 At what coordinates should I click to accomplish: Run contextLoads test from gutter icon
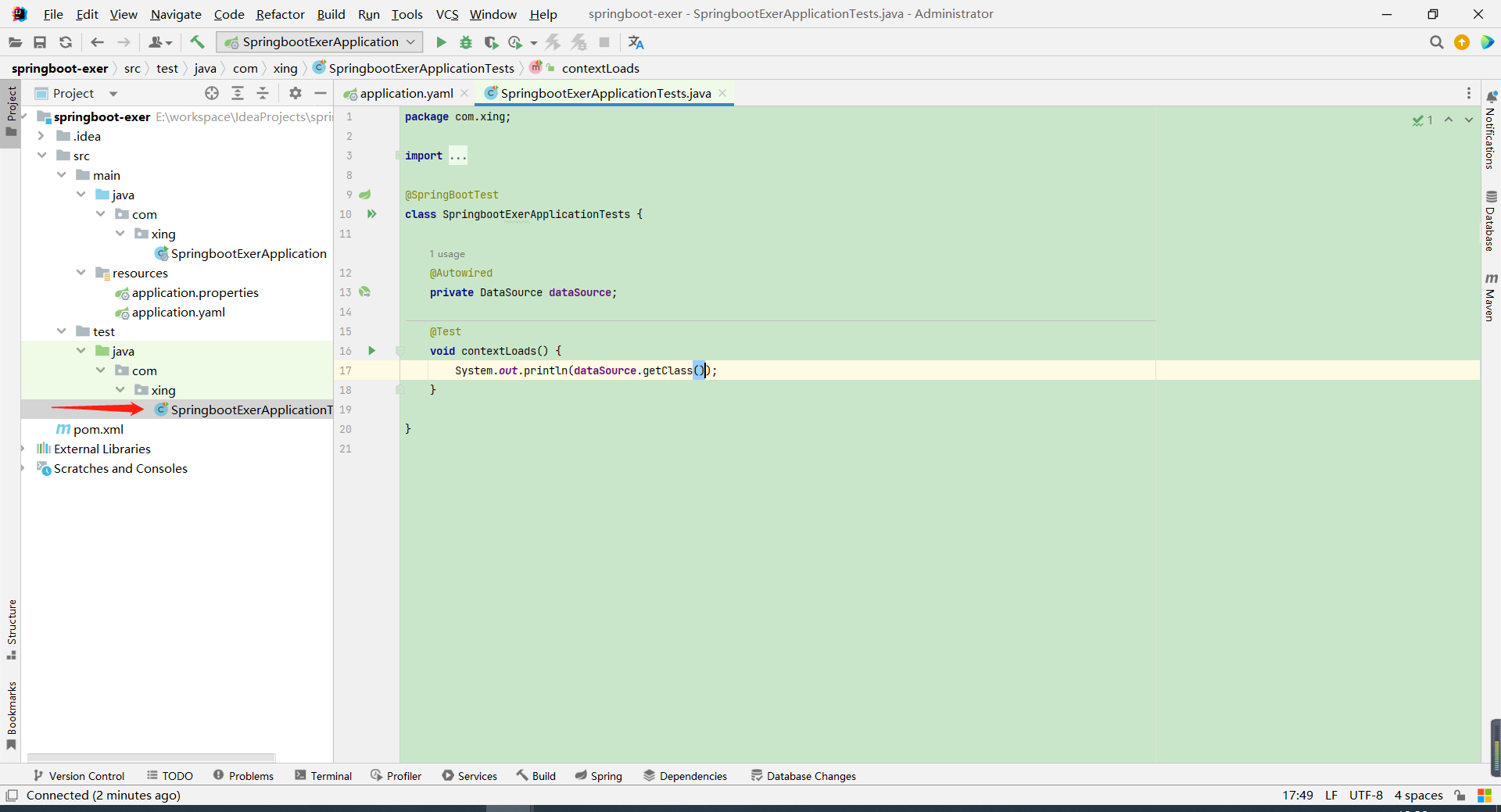tap(371, 351)
